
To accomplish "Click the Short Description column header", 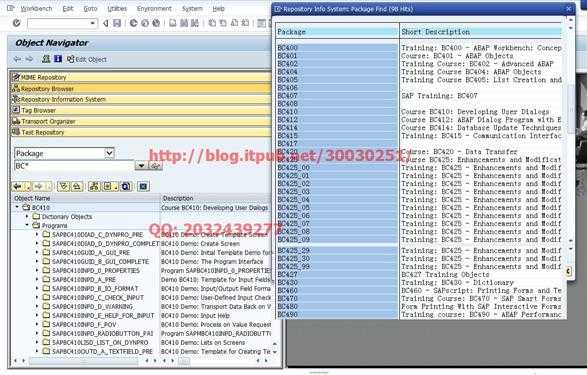I will click(481, 32).
